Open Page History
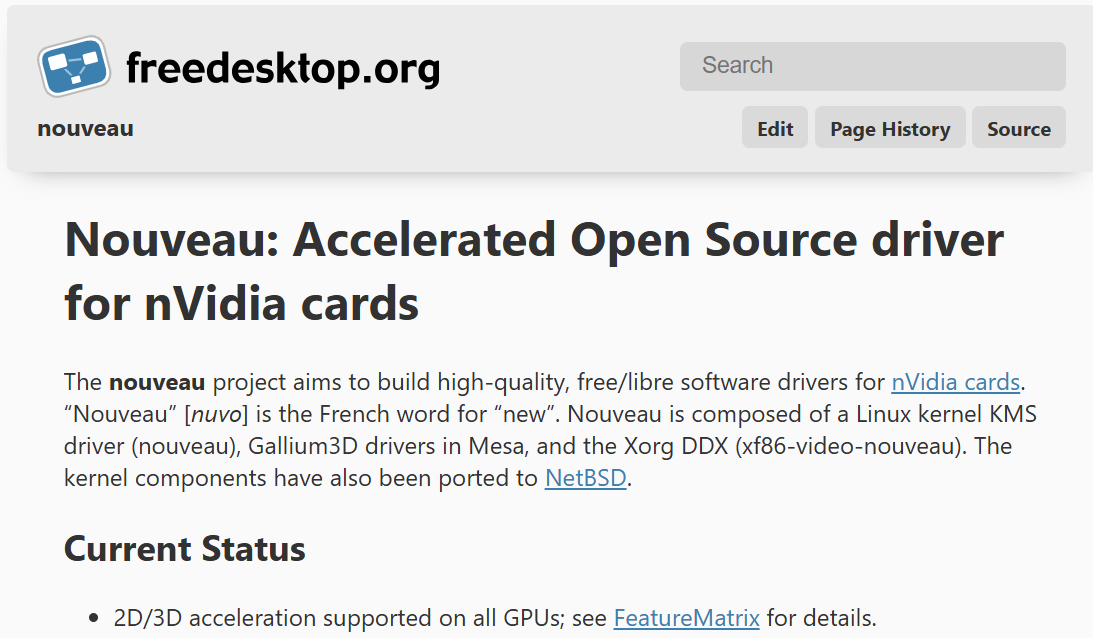The image size is (1093, 638). coord(889,127)
